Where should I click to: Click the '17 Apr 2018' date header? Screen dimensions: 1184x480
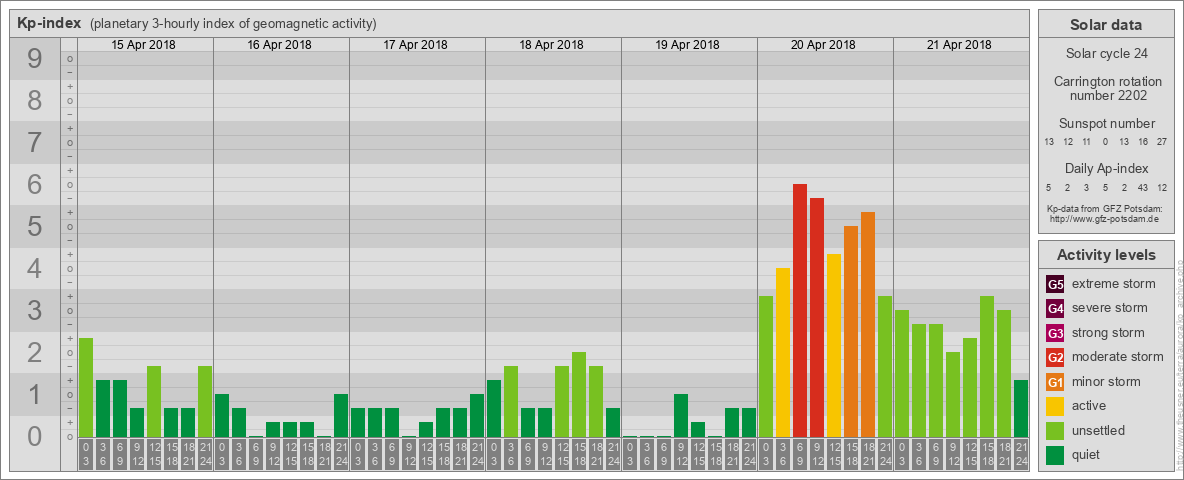click(x=415, y=45)
